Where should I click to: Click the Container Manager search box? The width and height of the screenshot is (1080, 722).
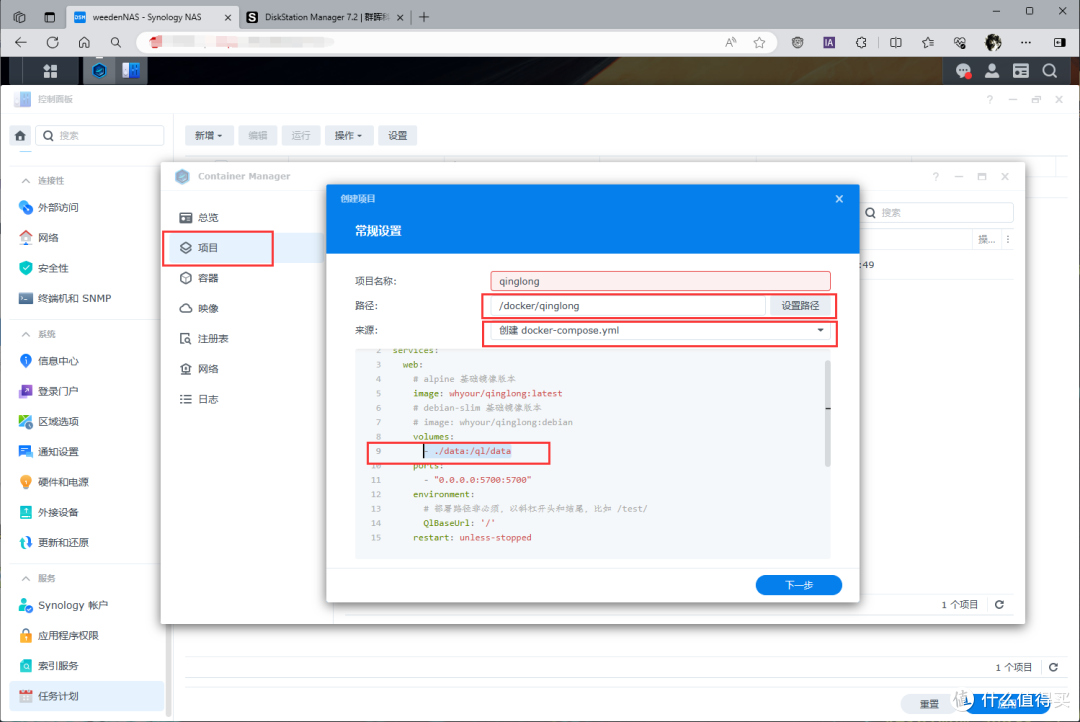click(x=938, y=213)
